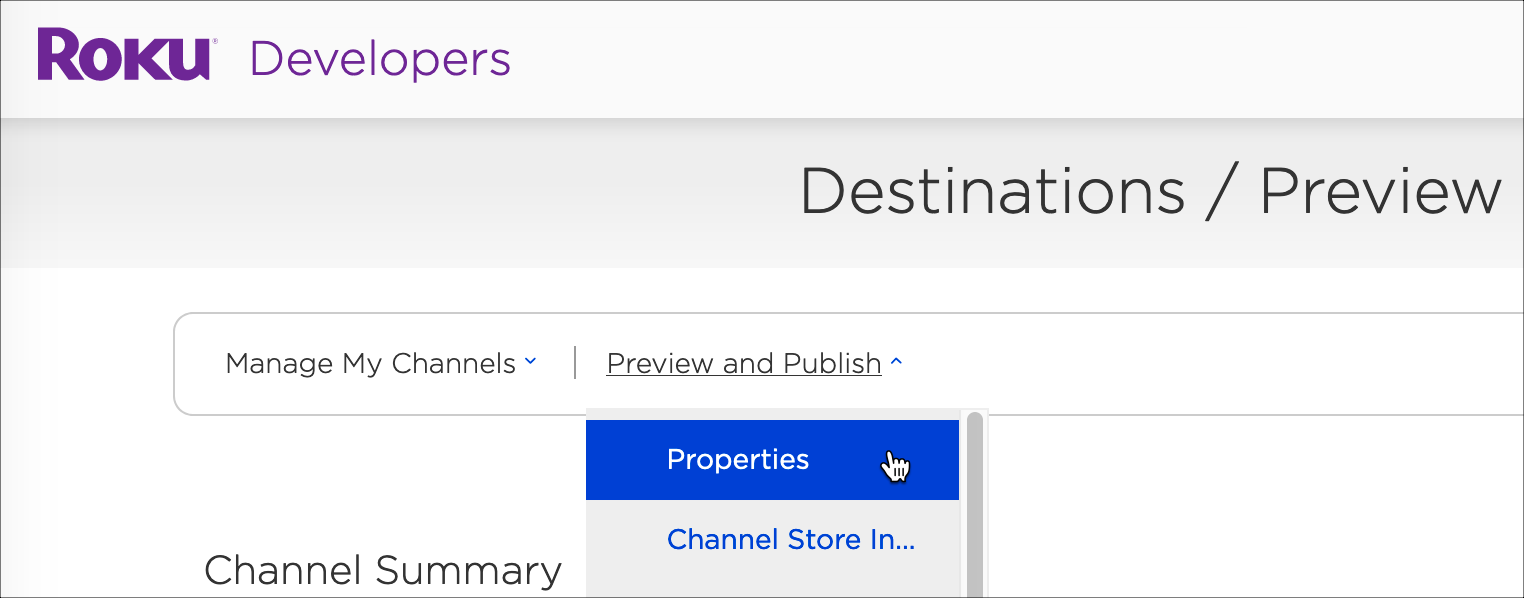
Task: Click the dropdown list's vertical scrollbar
Action: (974, 500)
